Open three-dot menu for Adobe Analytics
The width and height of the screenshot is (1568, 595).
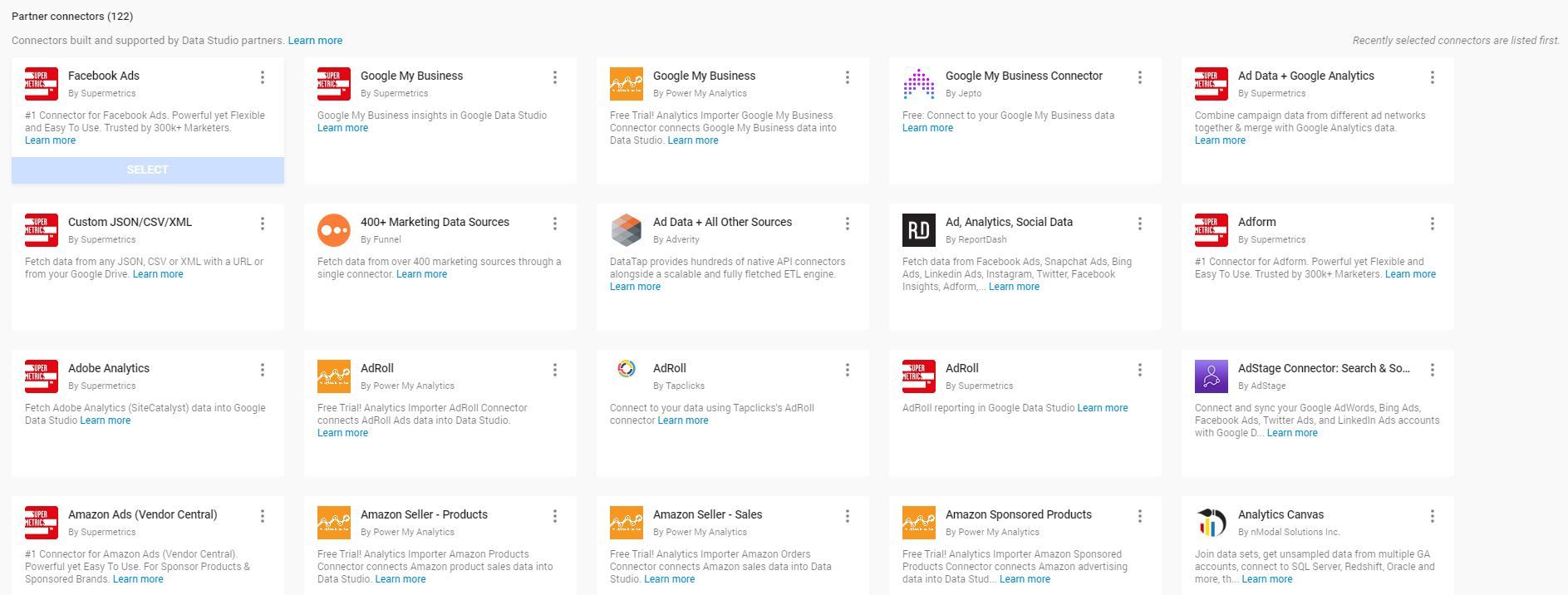[263, 370]
